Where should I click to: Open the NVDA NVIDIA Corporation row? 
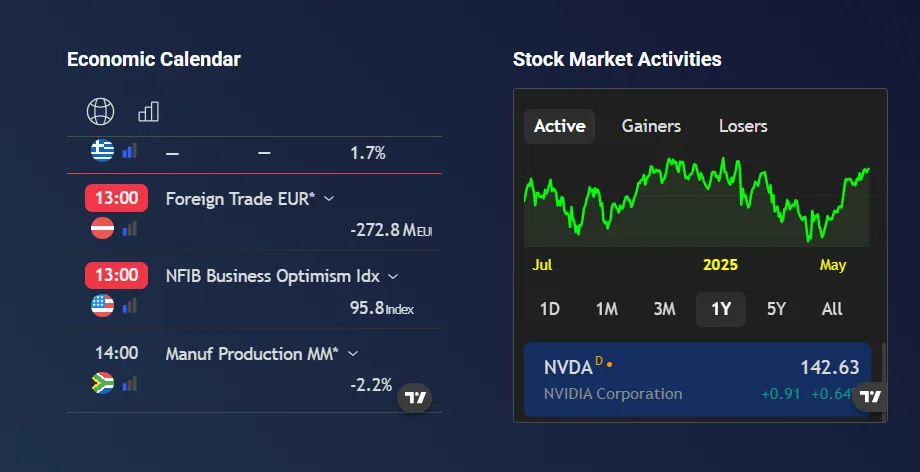coord(690,379)
